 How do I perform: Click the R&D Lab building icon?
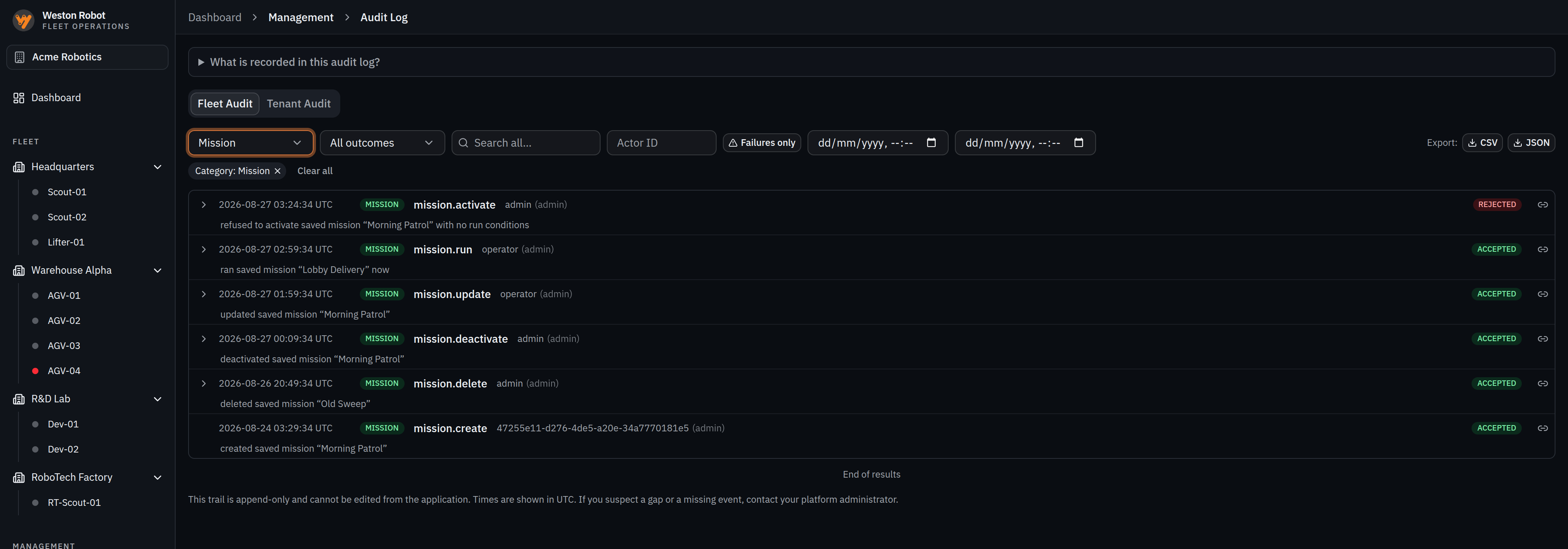pos(19,399)
